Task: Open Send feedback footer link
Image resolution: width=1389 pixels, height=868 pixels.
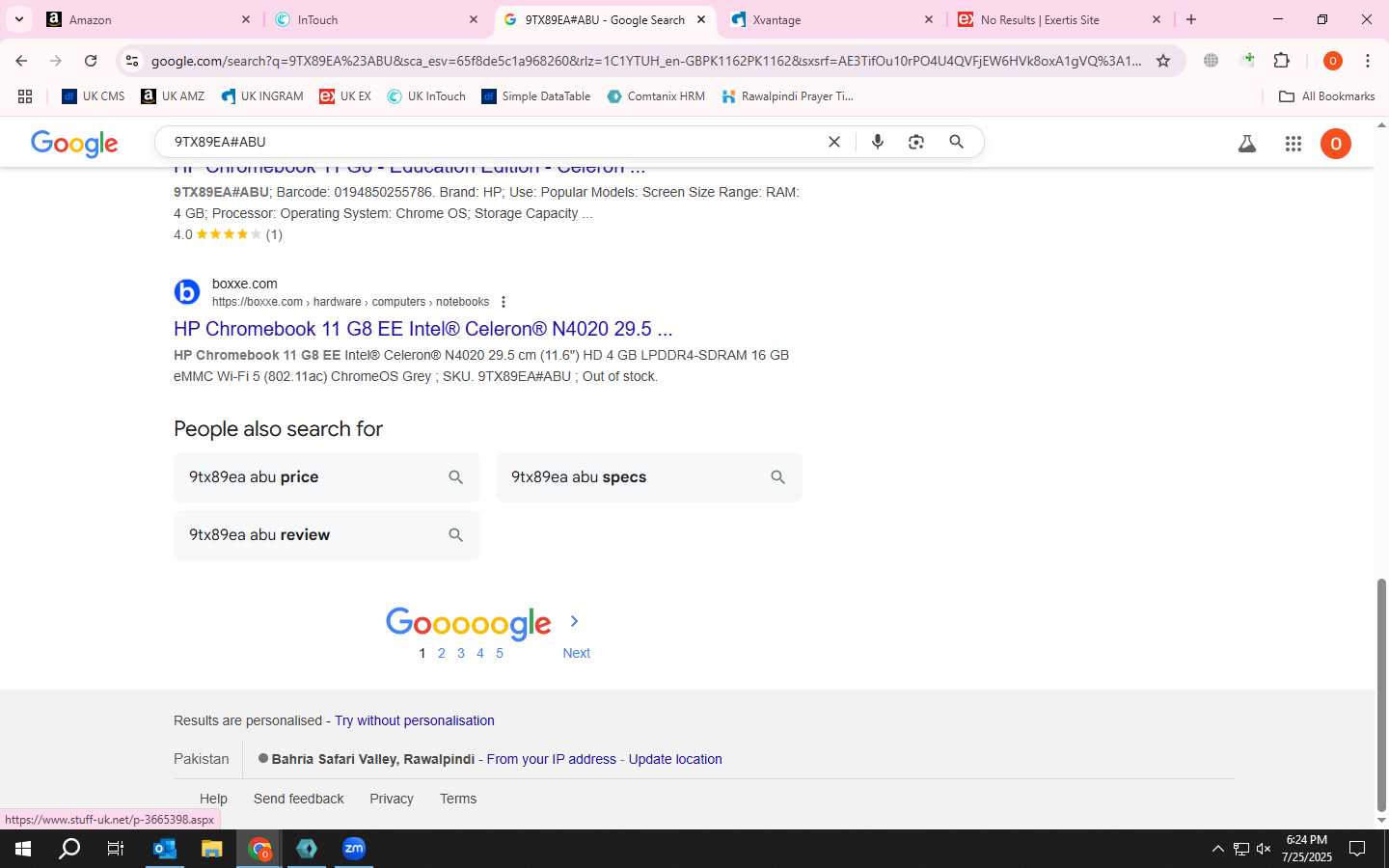Action: tap(299, 799)
